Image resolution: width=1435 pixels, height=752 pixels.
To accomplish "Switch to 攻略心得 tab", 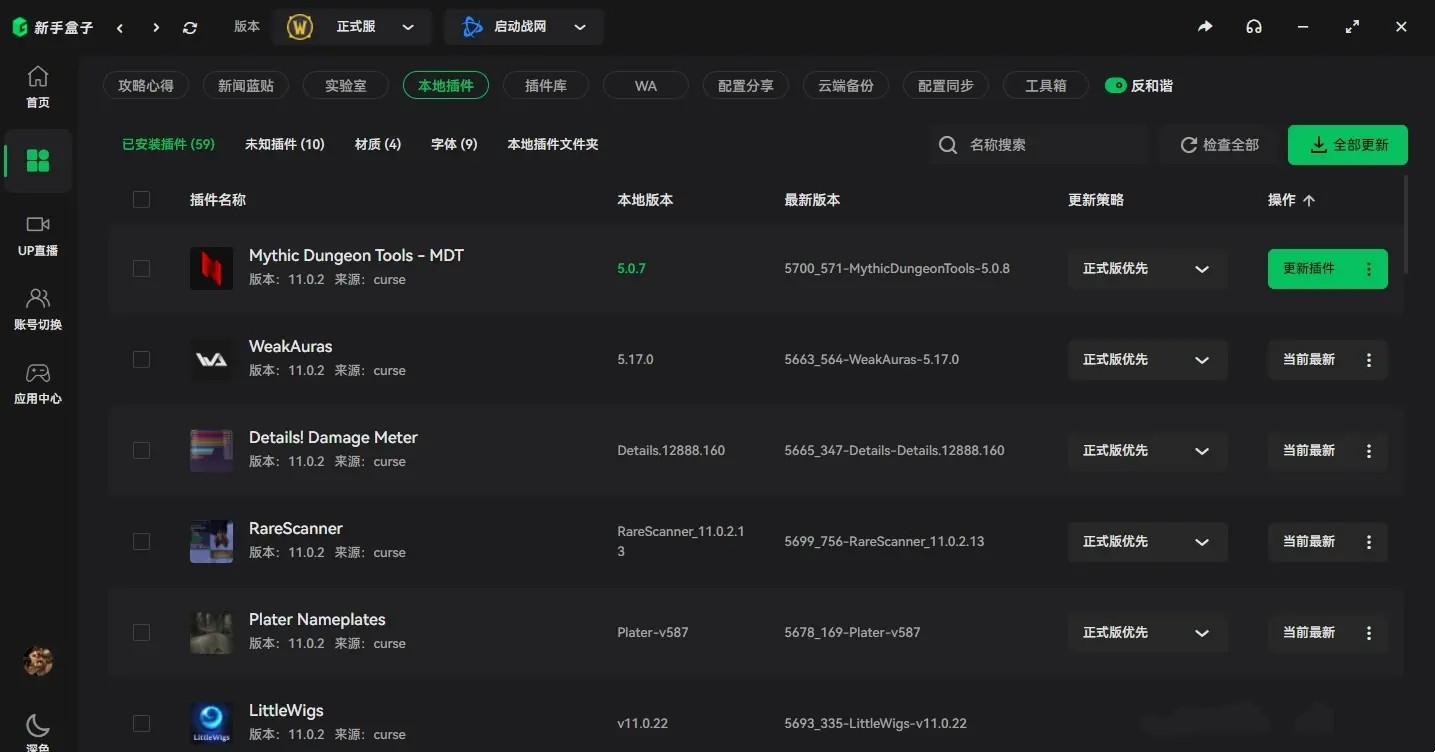I will pos(146,86).
